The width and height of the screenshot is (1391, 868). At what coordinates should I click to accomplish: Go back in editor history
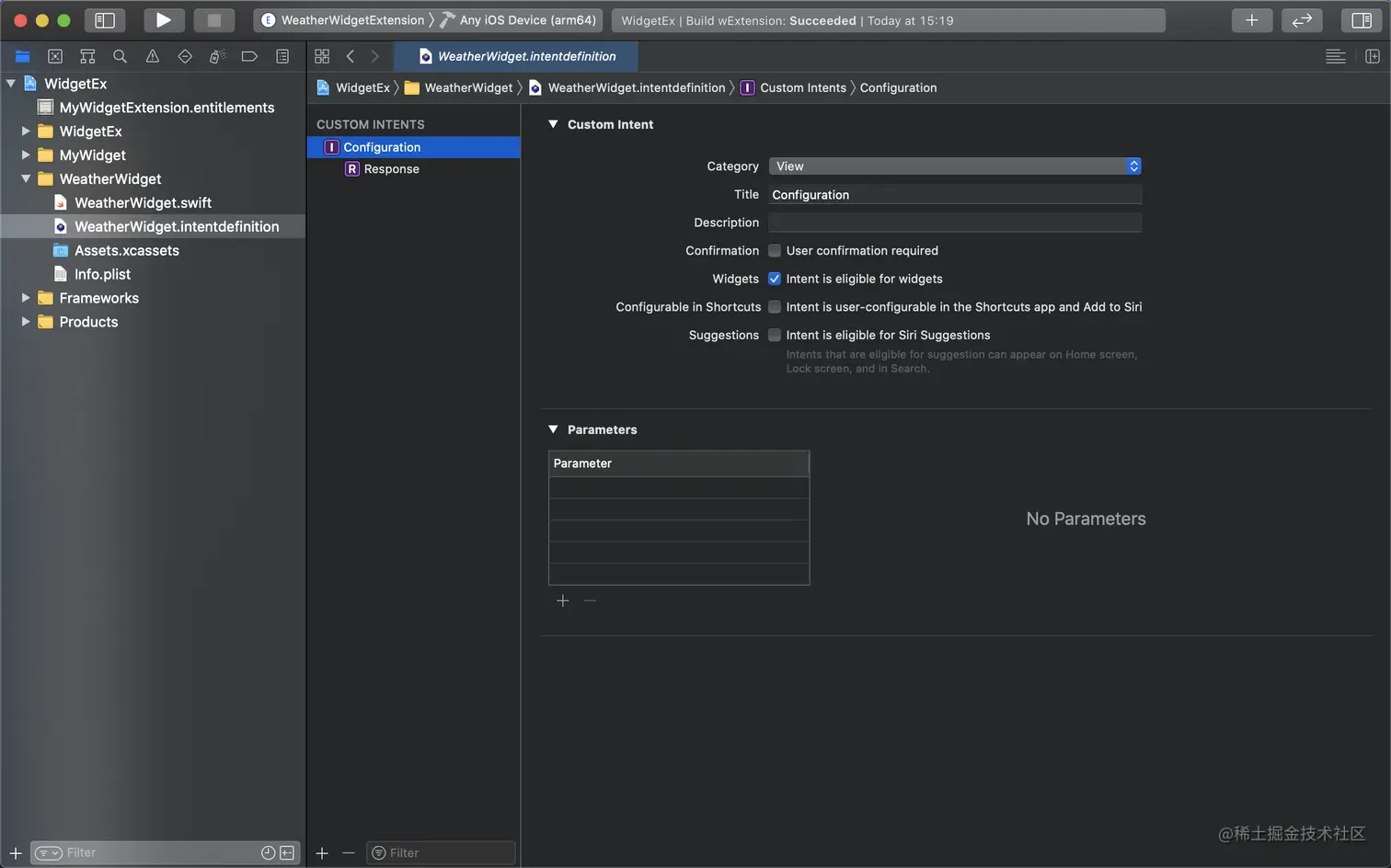pyautogui.click(x=351, y=56)
